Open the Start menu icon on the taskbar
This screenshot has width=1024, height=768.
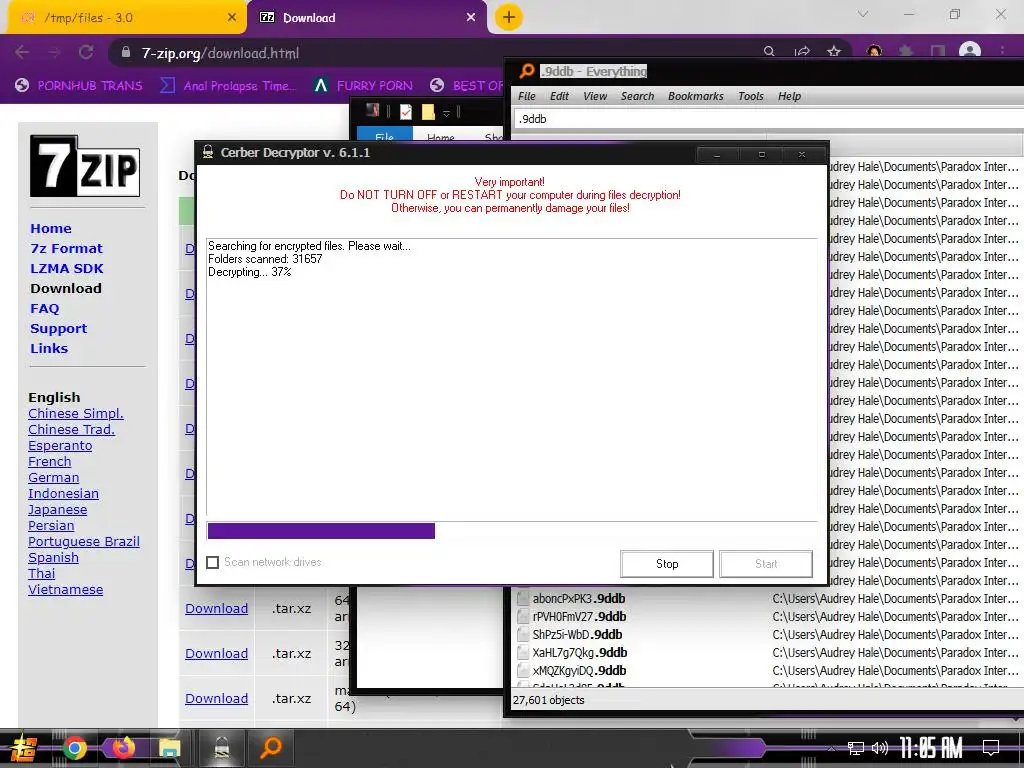coord(24,748)
